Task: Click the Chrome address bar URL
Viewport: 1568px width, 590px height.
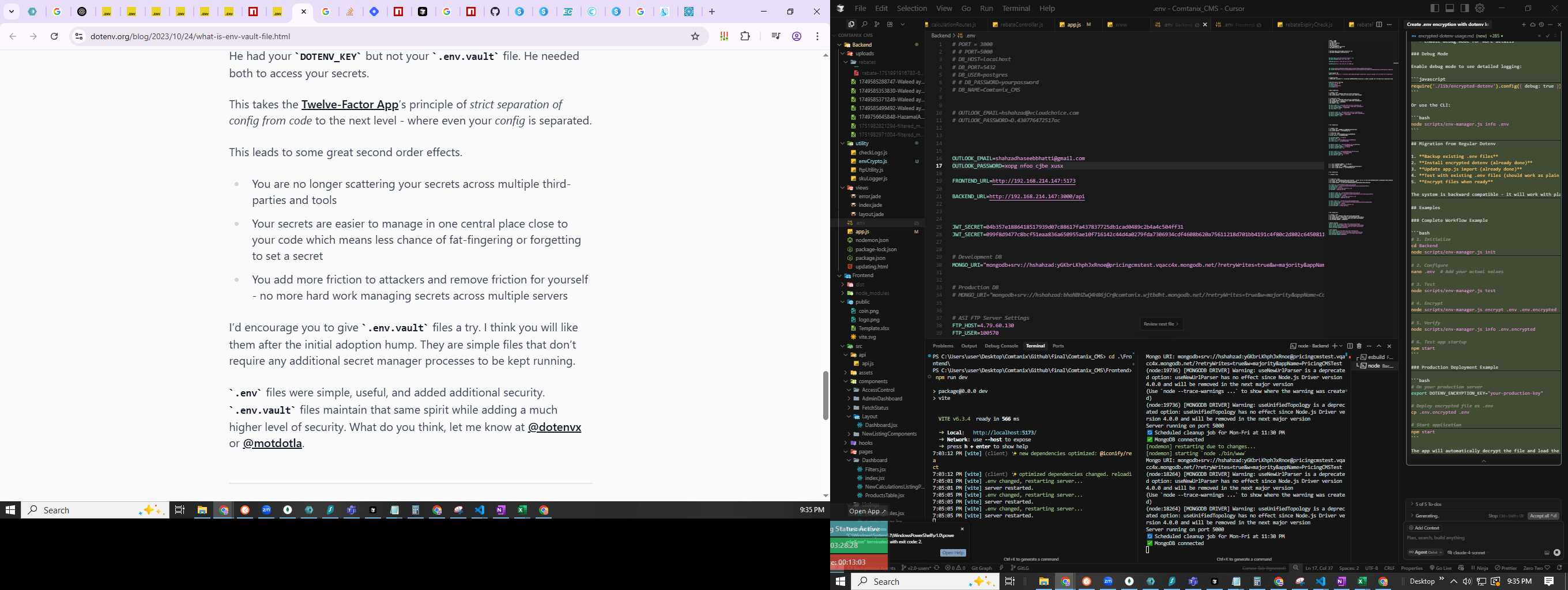Action: click(x=190, y=36)
